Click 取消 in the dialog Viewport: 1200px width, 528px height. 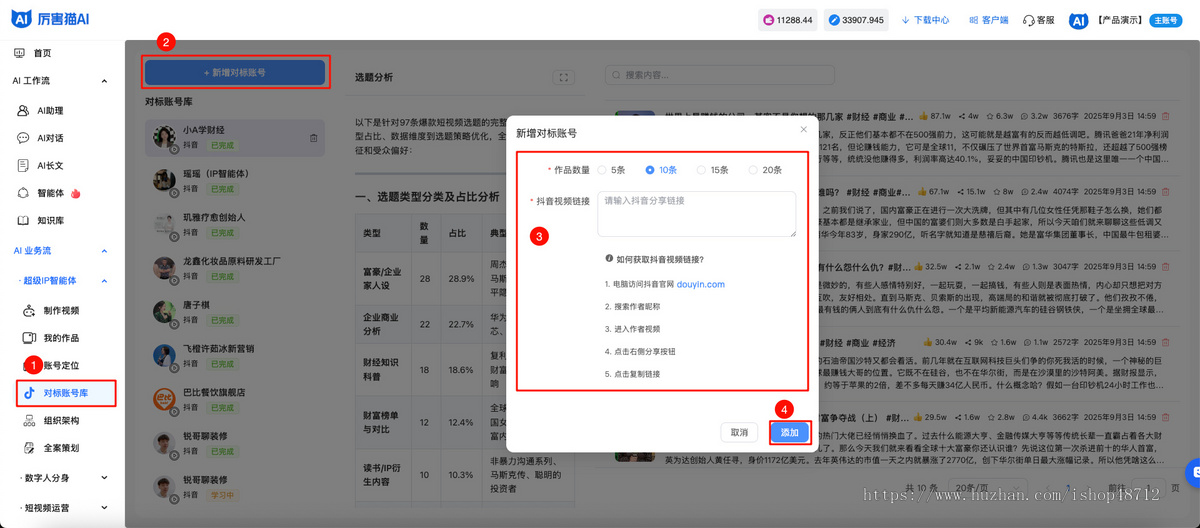(739, 432)
